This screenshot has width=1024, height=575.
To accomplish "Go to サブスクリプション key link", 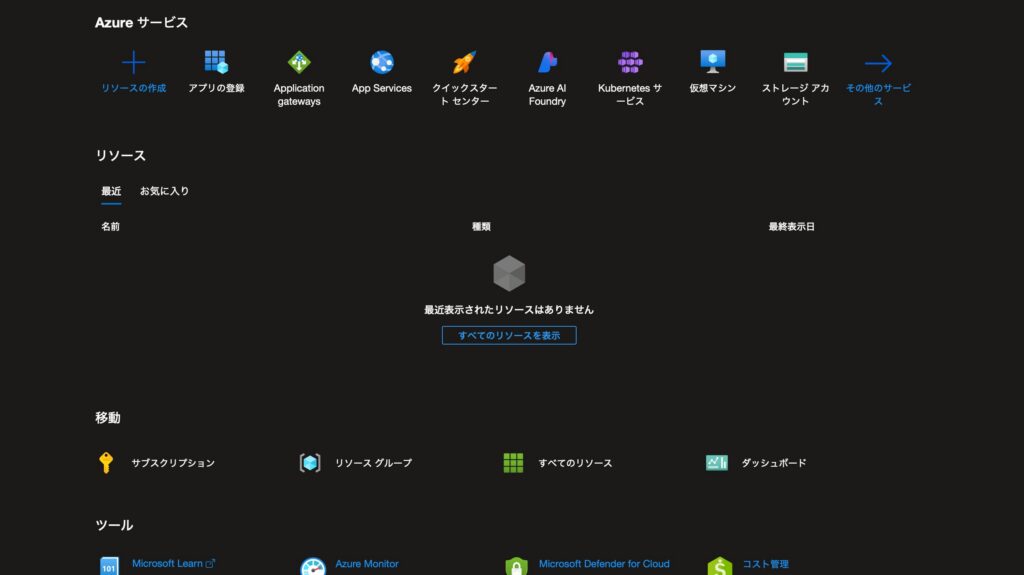I will [172, 463].
